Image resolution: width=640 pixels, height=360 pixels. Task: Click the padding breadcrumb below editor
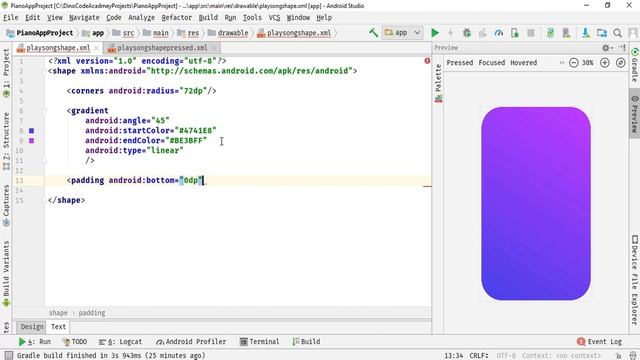tap(92, 313)
